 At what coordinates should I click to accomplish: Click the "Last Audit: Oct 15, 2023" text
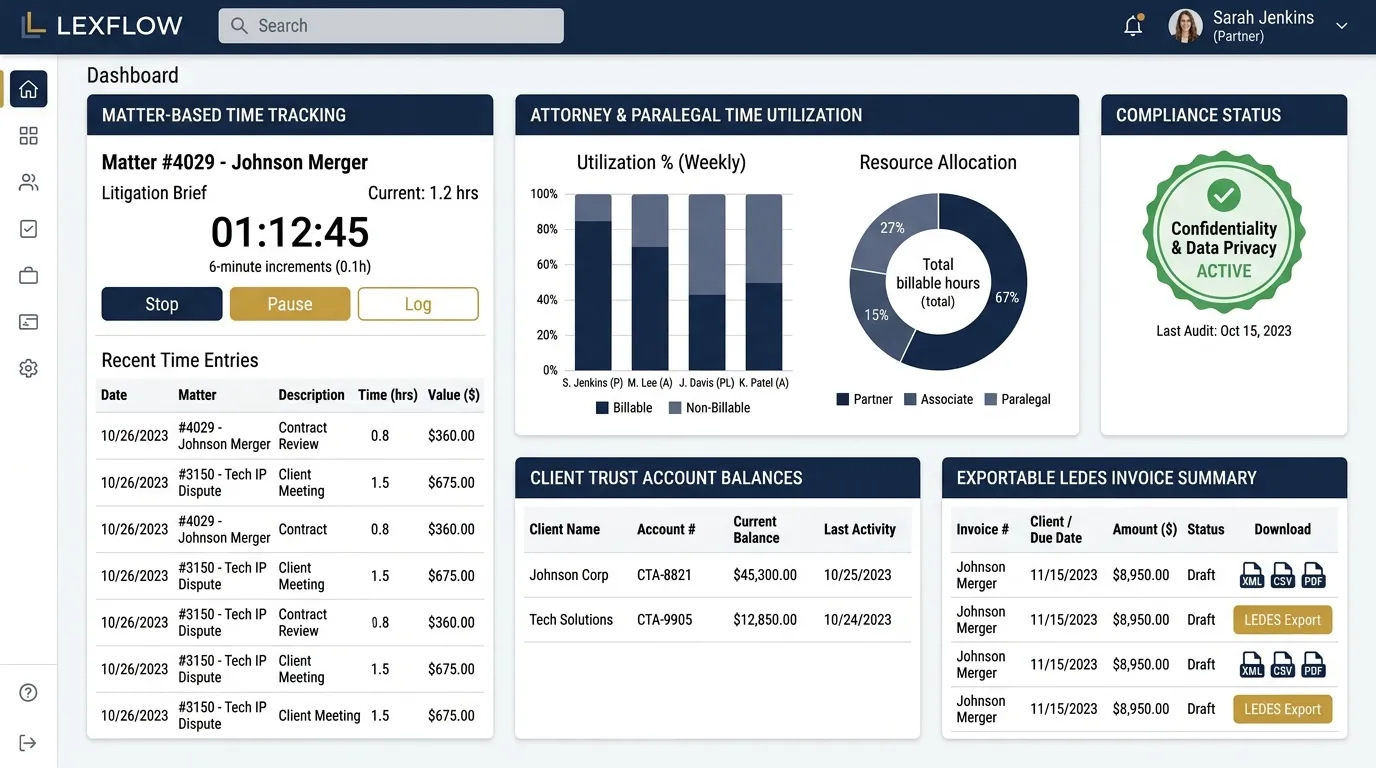pos(1224,331)
